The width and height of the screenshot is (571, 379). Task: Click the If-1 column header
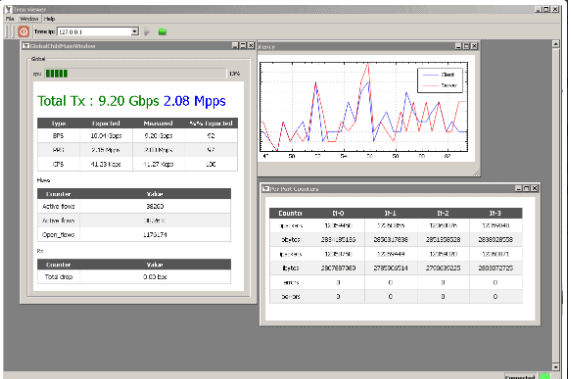(390, 213)
